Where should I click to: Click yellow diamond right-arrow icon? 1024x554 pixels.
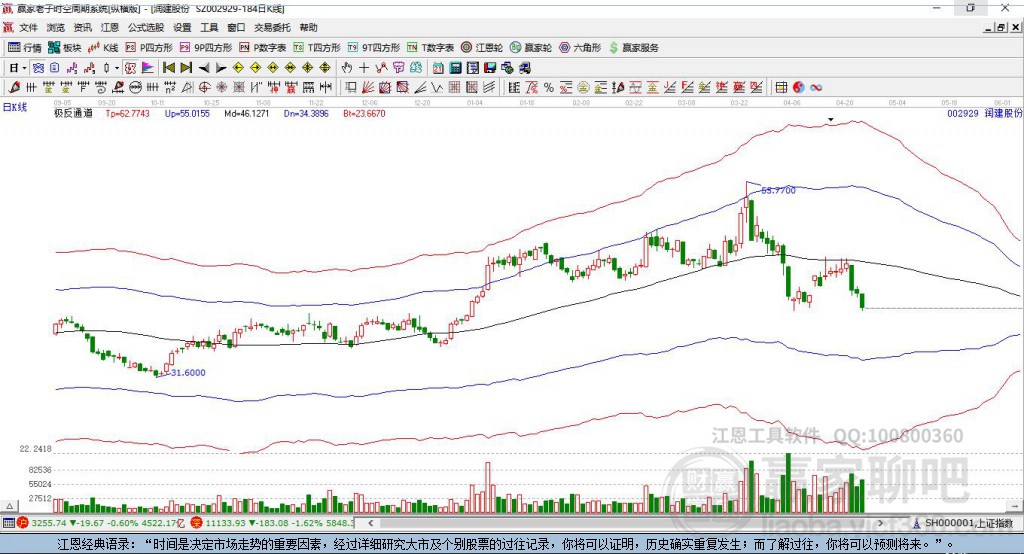coord(256,68)
